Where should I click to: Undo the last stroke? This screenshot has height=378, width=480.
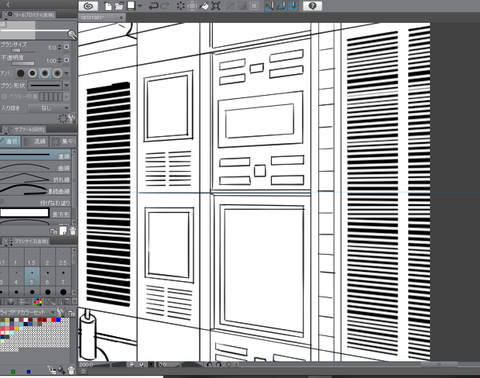point(153,6)
